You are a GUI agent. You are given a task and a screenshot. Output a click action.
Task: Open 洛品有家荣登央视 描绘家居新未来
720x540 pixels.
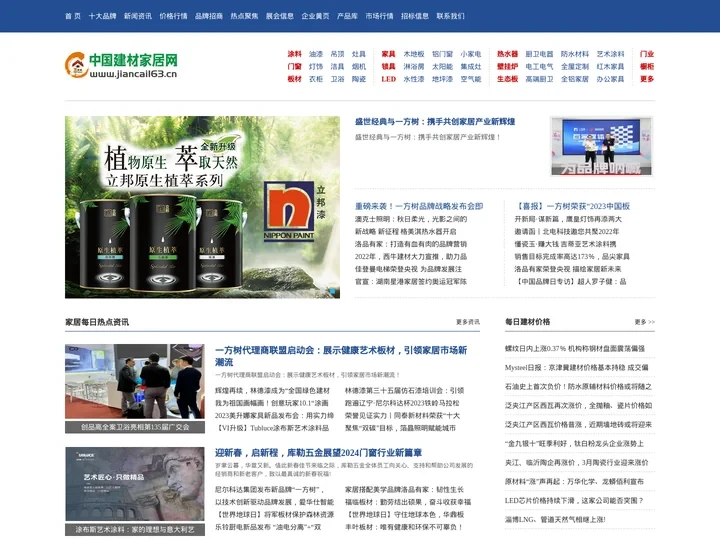pyautogui.click(x=568, y=269)
